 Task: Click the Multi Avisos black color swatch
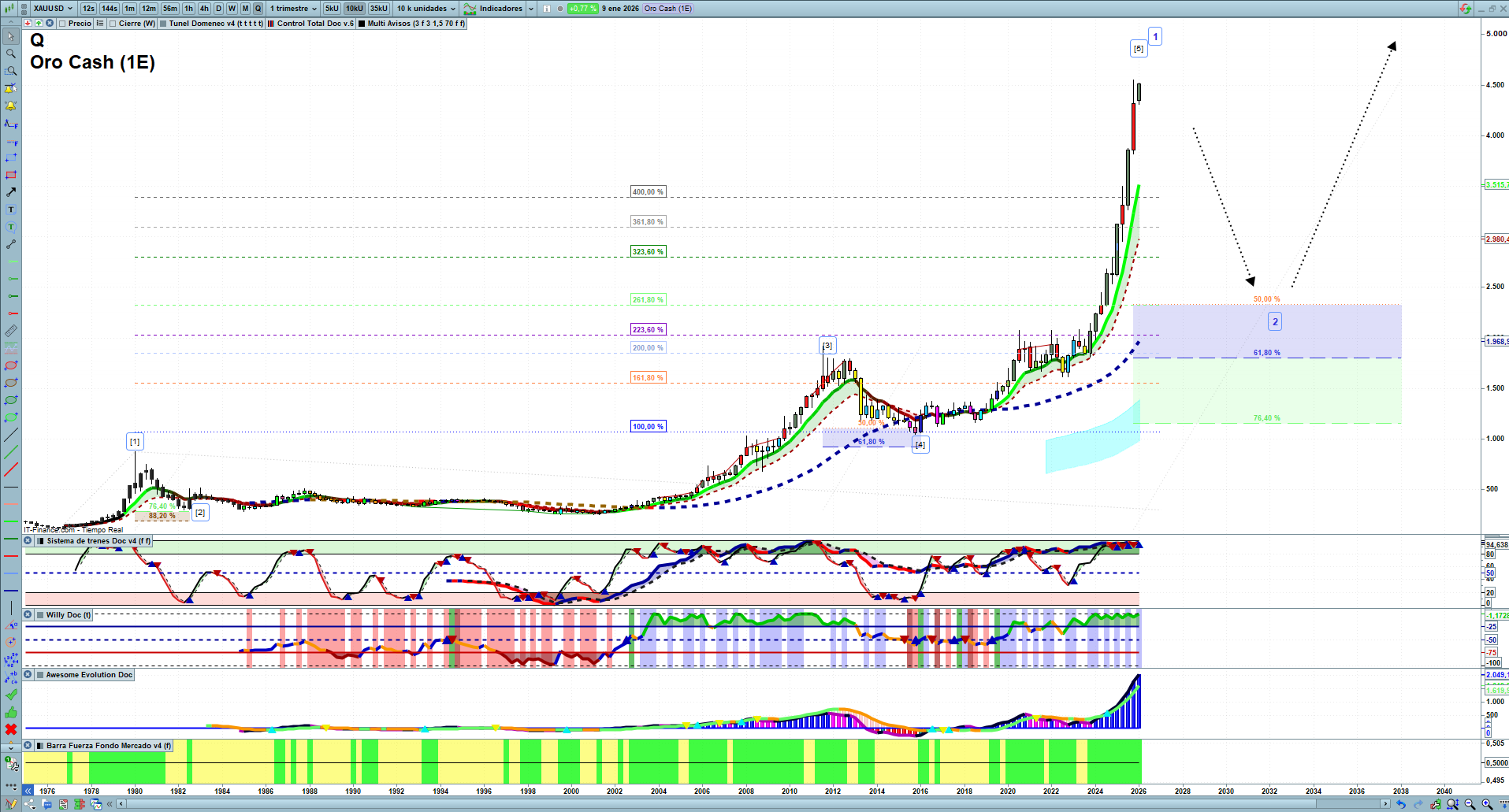[362, 24]
